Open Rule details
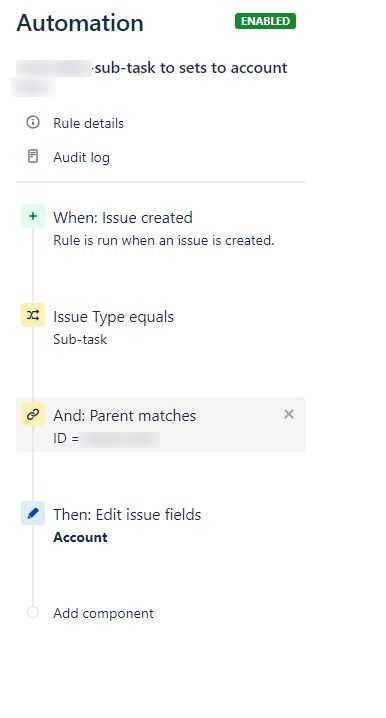 pyautogui.click(x=88, y=123)
